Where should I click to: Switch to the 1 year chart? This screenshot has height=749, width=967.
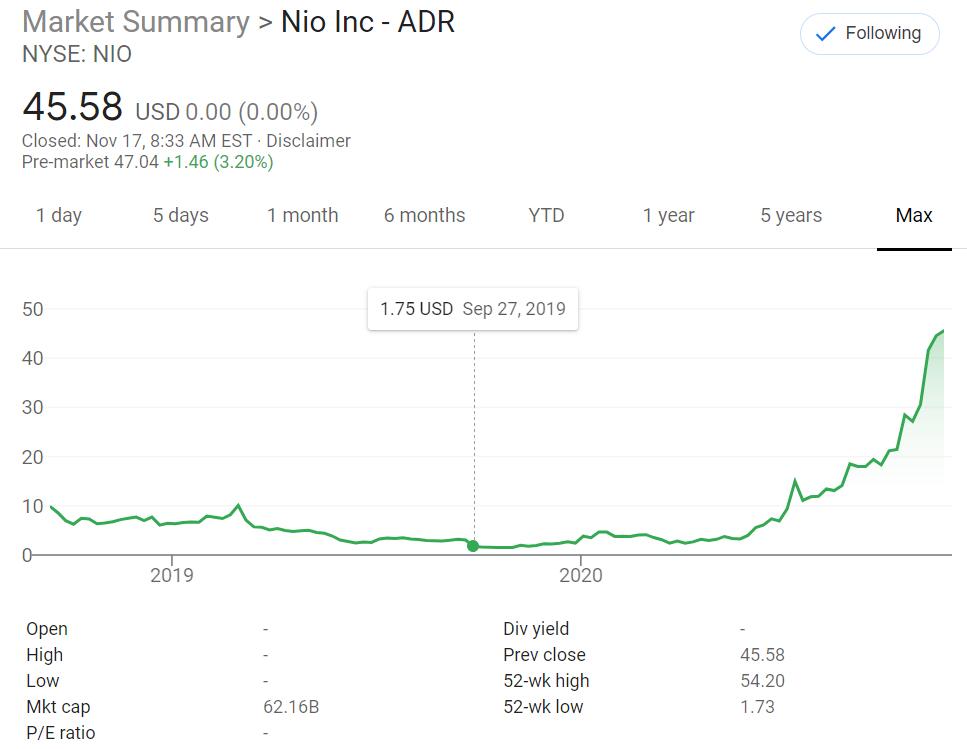pos(668,215)
